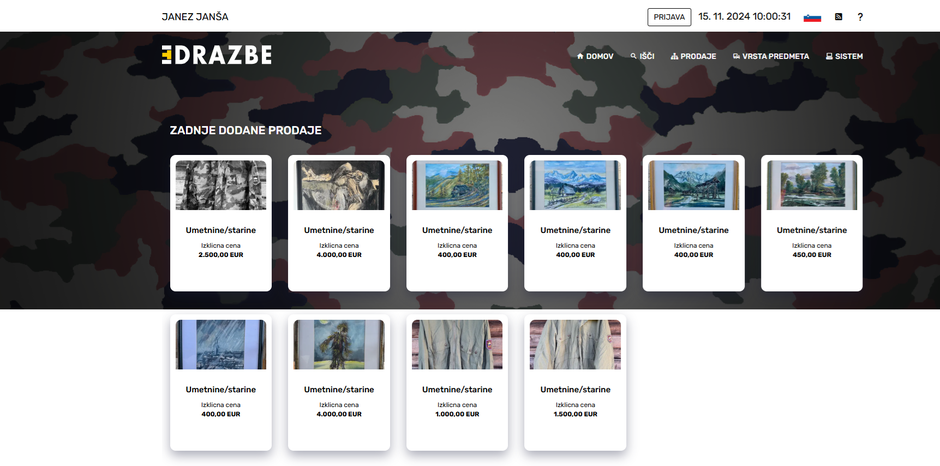
Task: Click the Slovenian flag language icon
Action: [812, 17]
